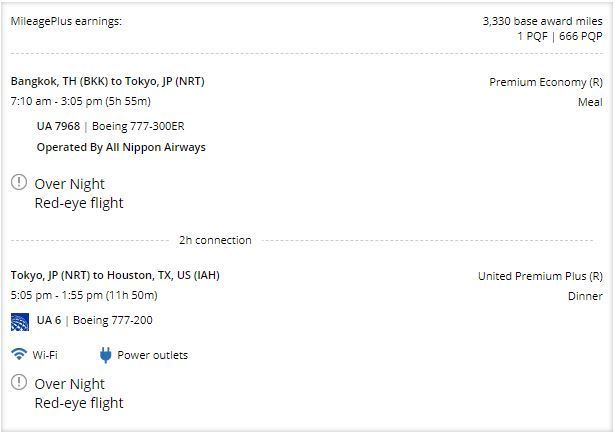Image resolution: width=615 pixels, height=435 pixels.
Task: Click the Bangkok to Tokyo route heading
Action: (107, 81)
